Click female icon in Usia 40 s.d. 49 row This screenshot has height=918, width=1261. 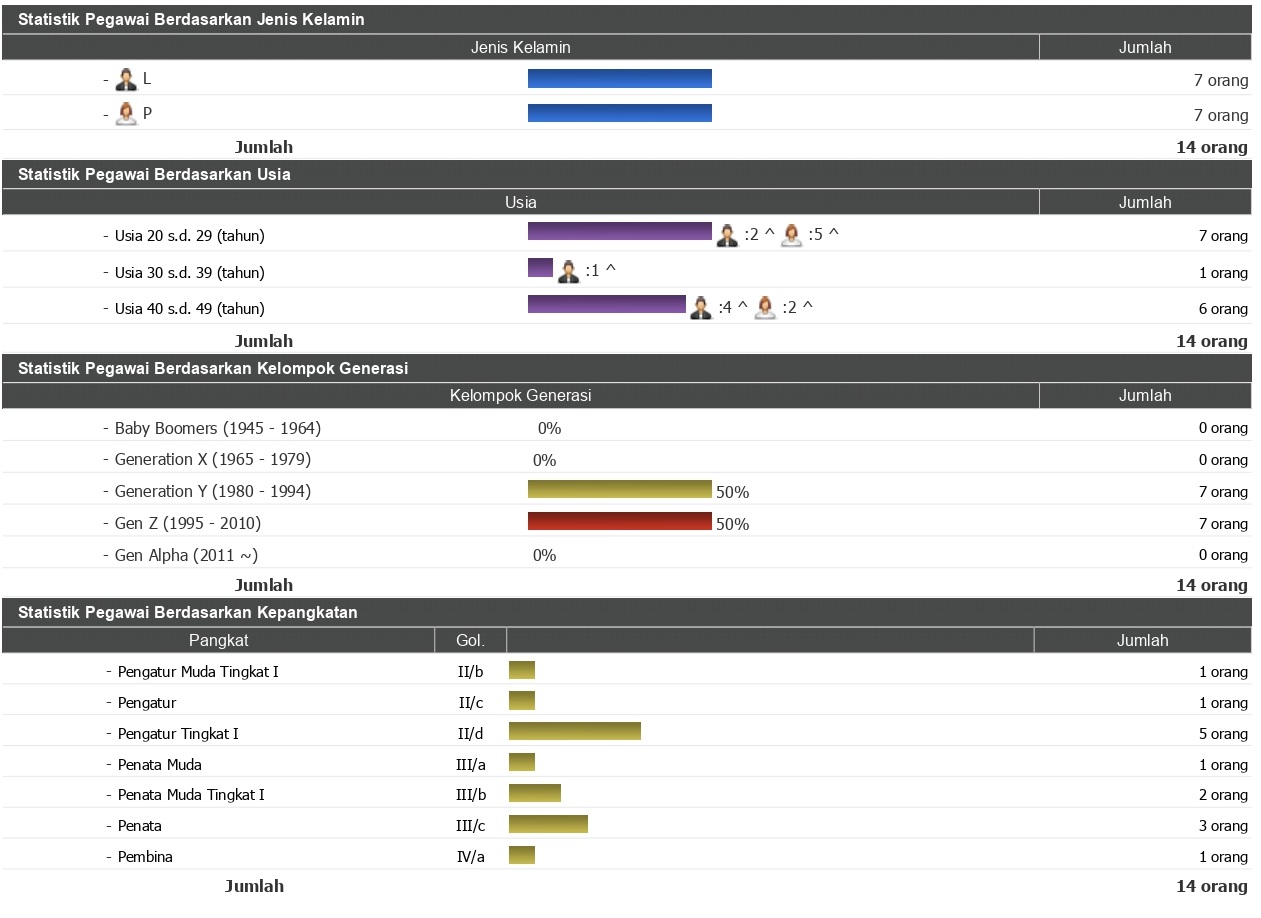point(765,308)
